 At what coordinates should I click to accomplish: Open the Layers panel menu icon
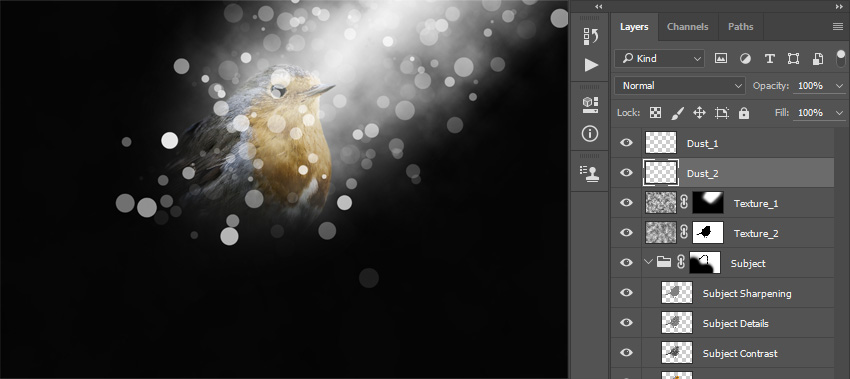click(x=838, y=27)
